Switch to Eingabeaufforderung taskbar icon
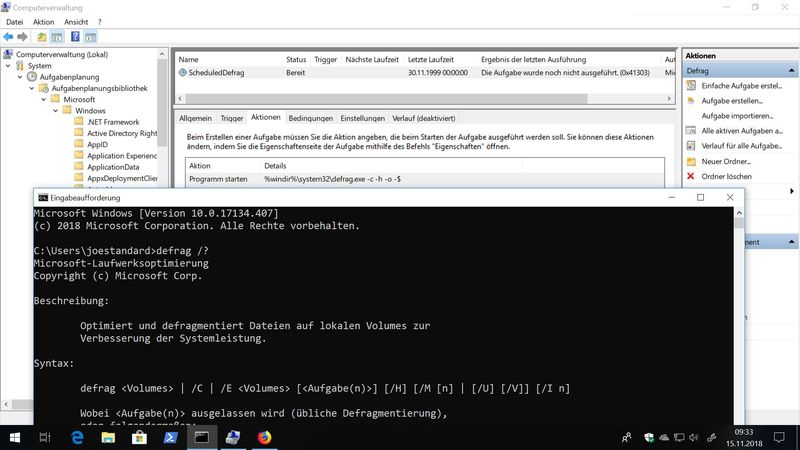The image size is (800, 450). [202, 437]
